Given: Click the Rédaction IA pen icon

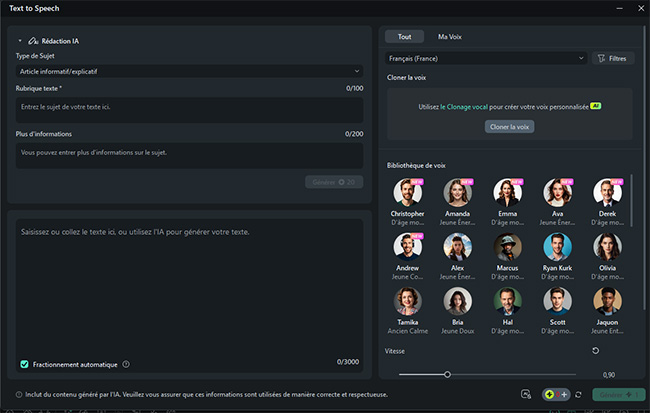Looking at the screenshot, I should pyautogui.click(x=34, y=41).
